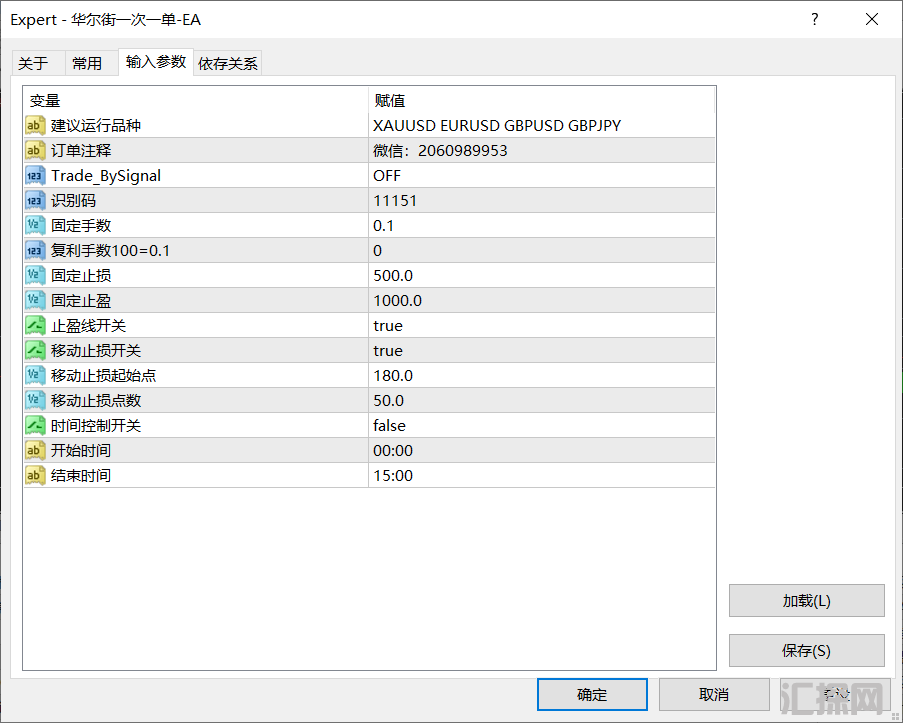Image resolution: width=903 pixels, height=723 pixels.
Task: Click the help question mark button
Action: pos(815,19)
